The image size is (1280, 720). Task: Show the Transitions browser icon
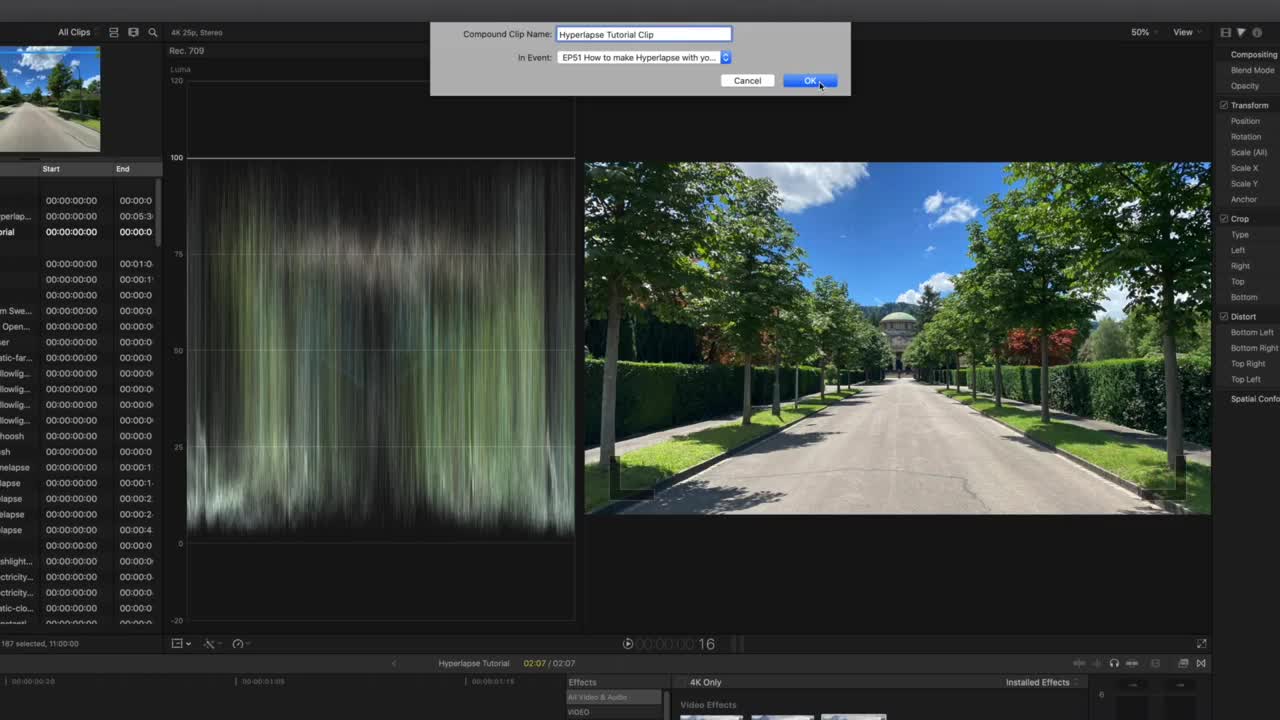pyautogui.click(x=1201, y=663)
